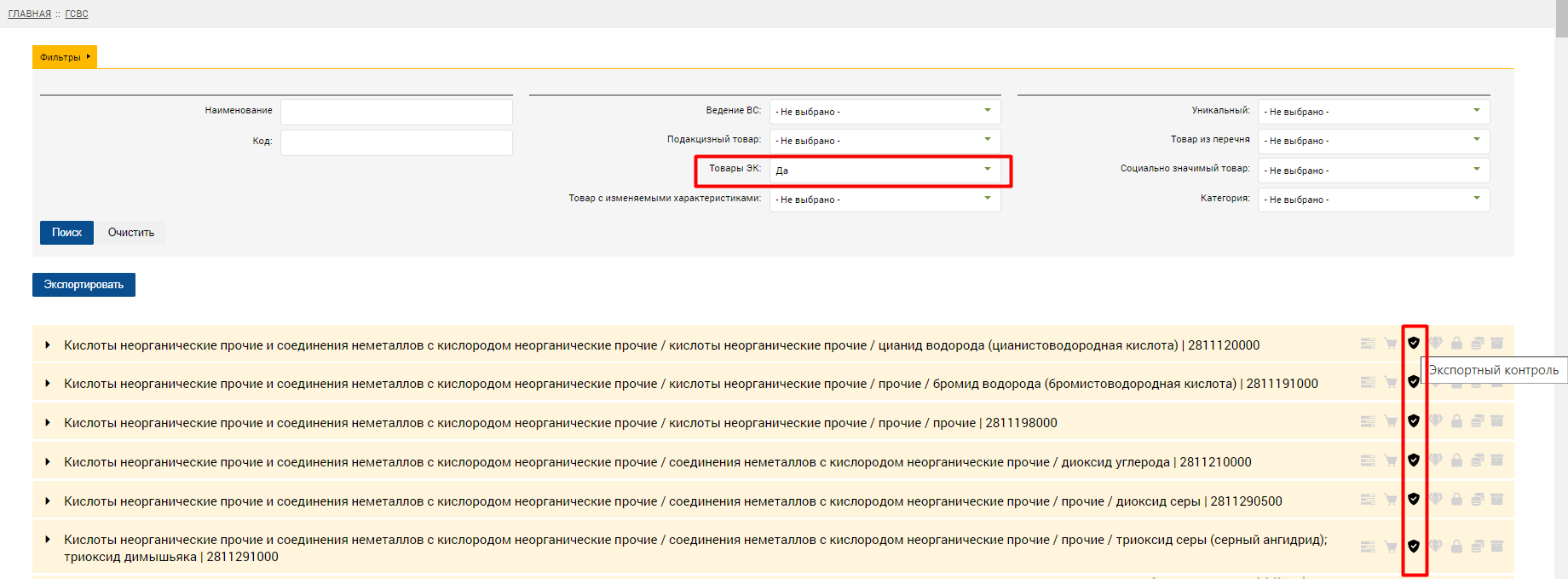Click the shield icon in the 2811291000 row
This screenshot has width=1568, height=579.
click(x=1413, y=546)
